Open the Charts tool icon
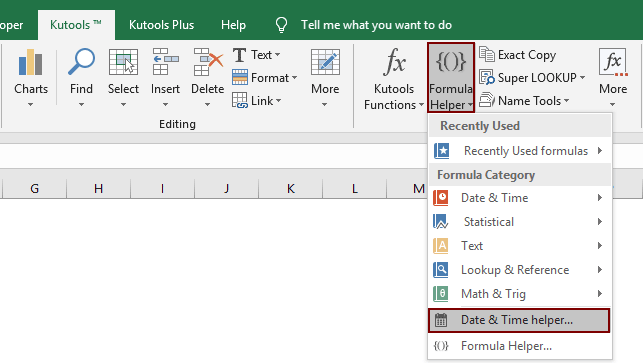 point(30,62)
